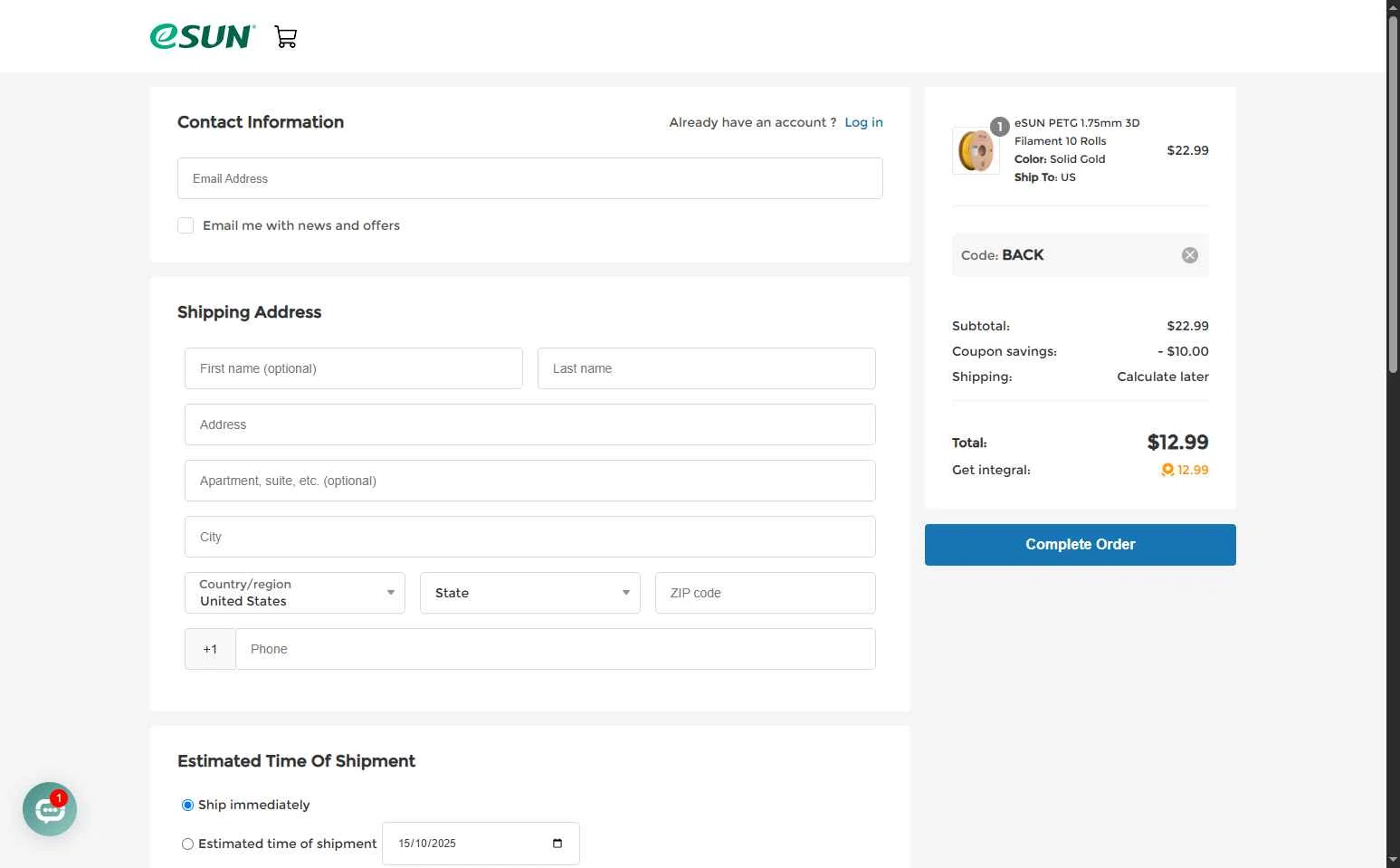The width and height of the screenshot is (1400, 868).
Task: Select the Ship immediately option
Action: (x=187, y=805)
